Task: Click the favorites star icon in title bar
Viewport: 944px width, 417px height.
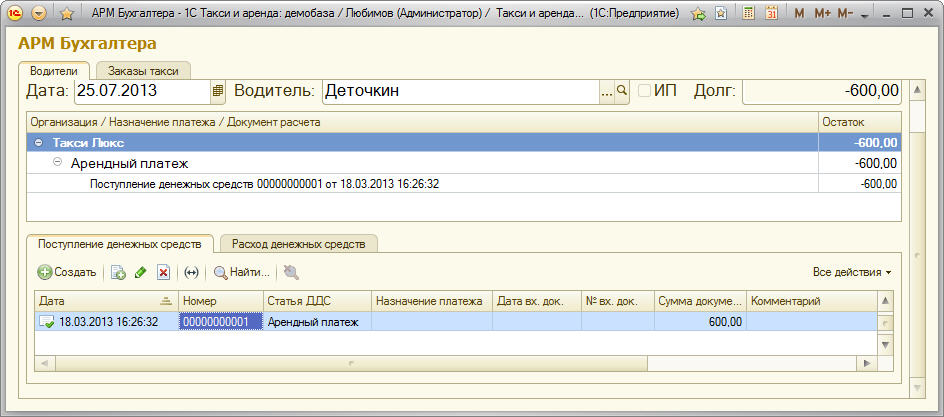Action: [x=67, y=14]
